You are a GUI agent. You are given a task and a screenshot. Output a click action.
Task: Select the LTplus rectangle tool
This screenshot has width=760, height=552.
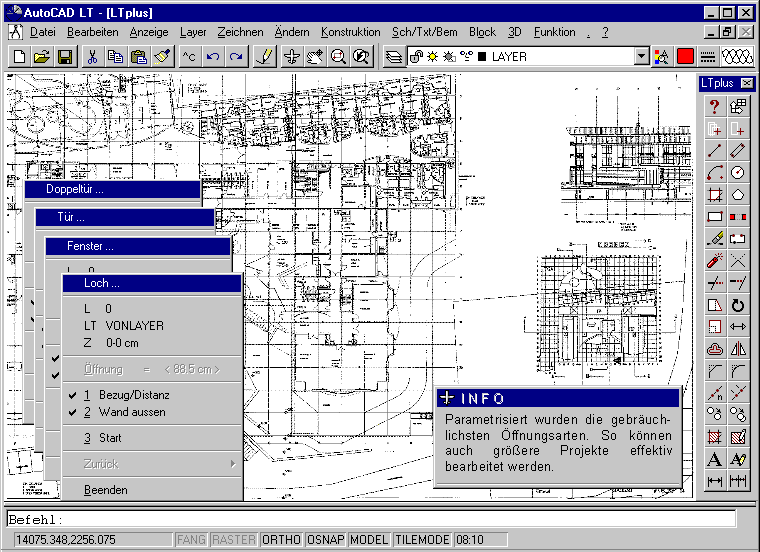tap(714, 217)
